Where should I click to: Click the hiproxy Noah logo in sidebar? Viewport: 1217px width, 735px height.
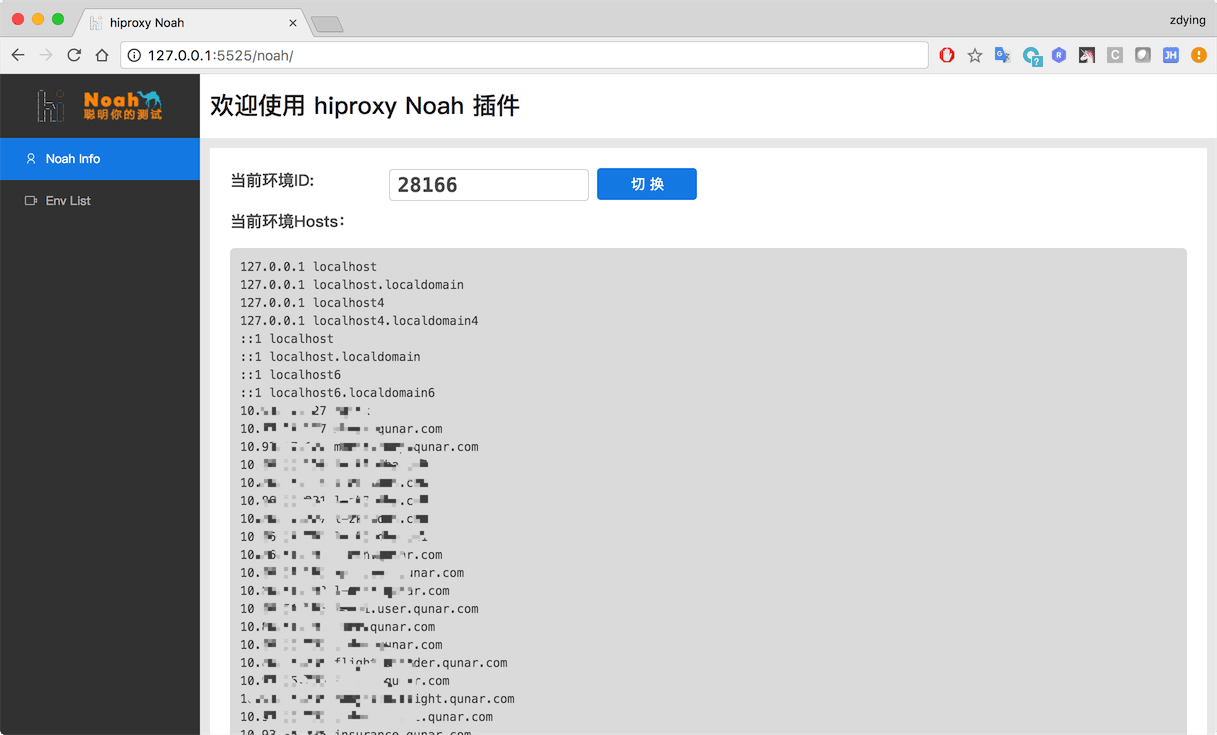99,105
